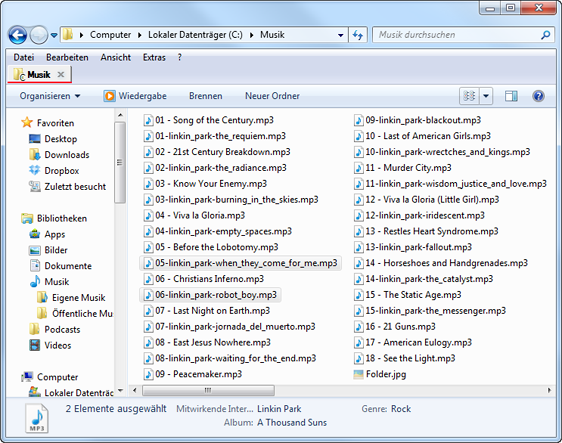Screen dimensions: 562x443
Task: Click the Computer breadcrumb segment
Action: click(x=110, y=35)
